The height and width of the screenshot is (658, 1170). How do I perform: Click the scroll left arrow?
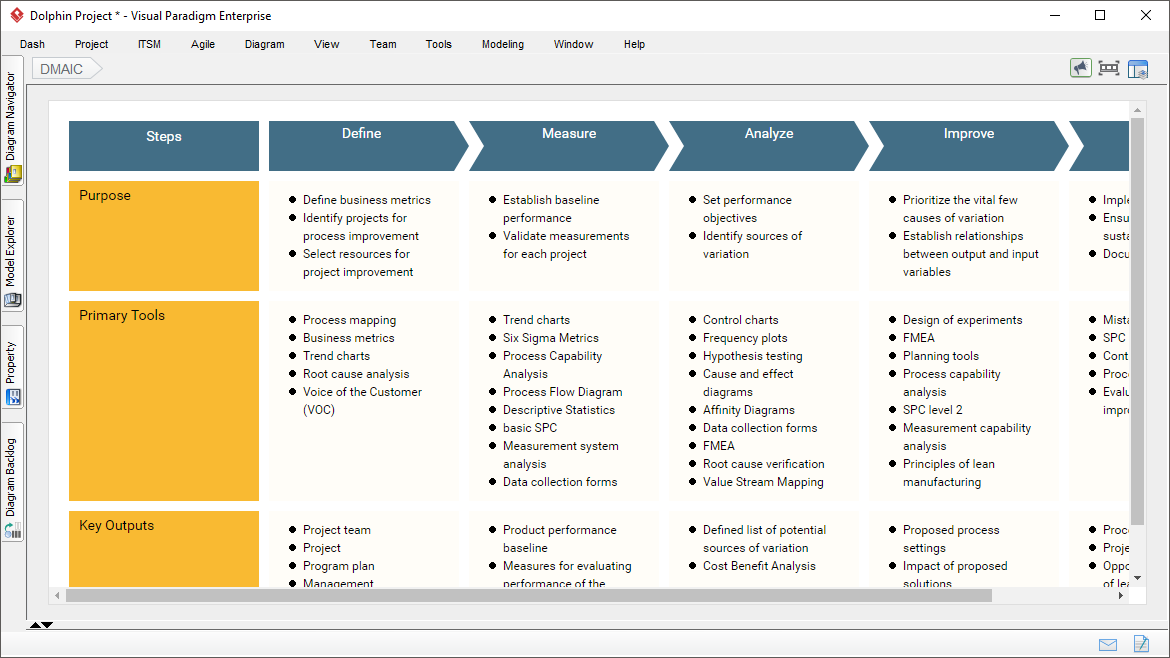[57, 595]
